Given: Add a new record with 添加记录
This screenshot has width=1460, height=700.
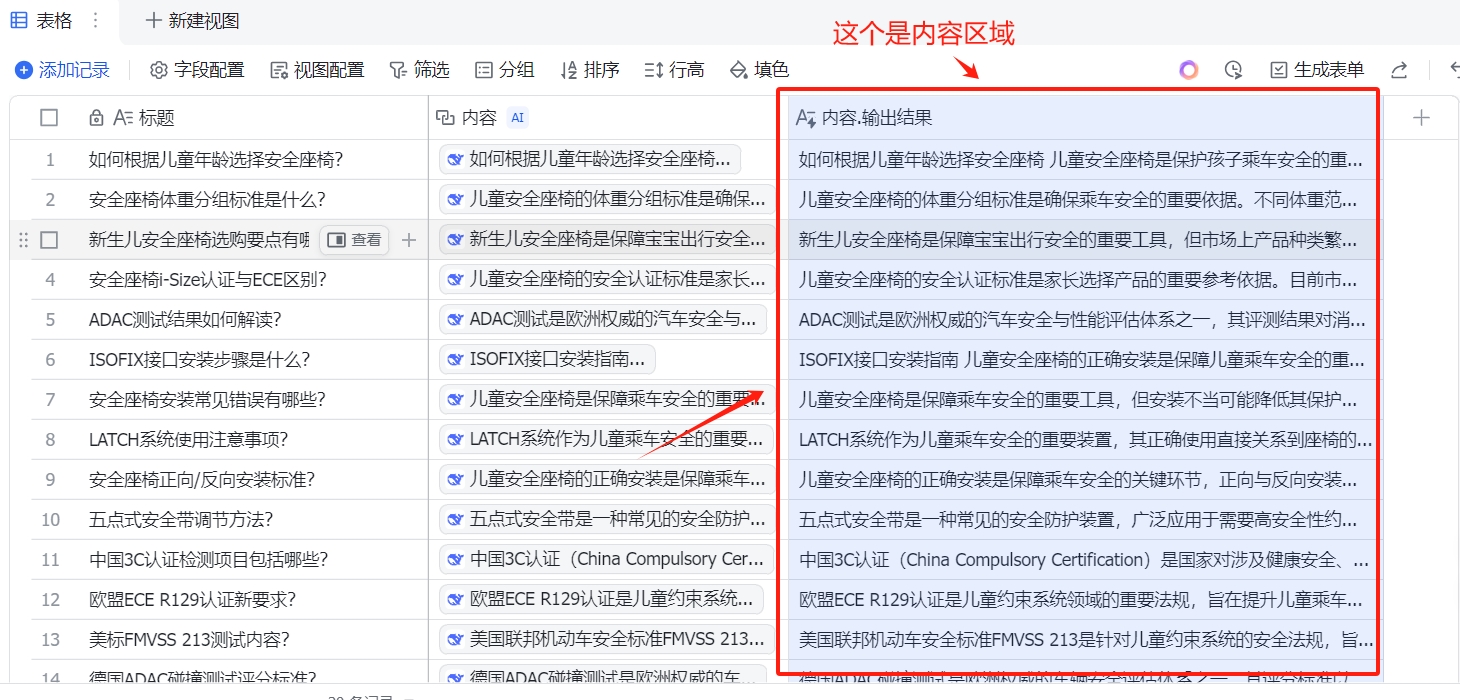Looking at the screenshot, I should (62, 70).
